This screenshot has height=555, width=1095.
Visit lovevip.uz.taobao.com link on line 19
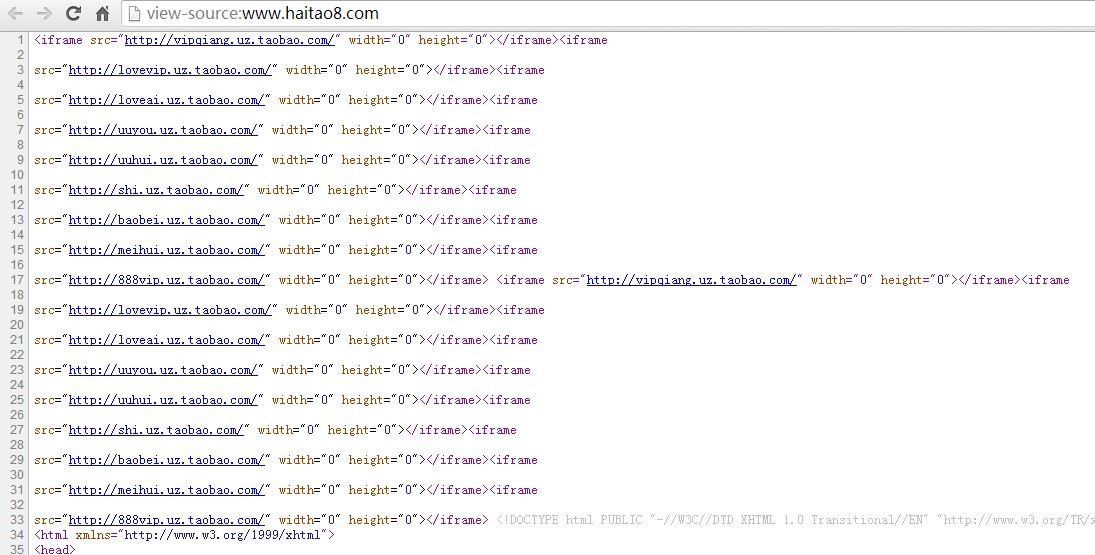pos(170,311)
